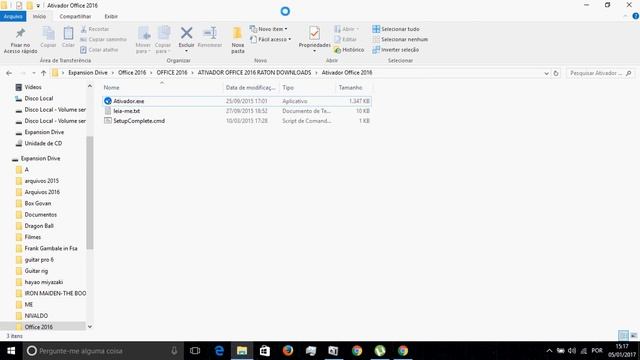The height and width of the screenshot is (360, 640).
Task: Show hidden system tray icons
Action: click(x=549, y=351)
